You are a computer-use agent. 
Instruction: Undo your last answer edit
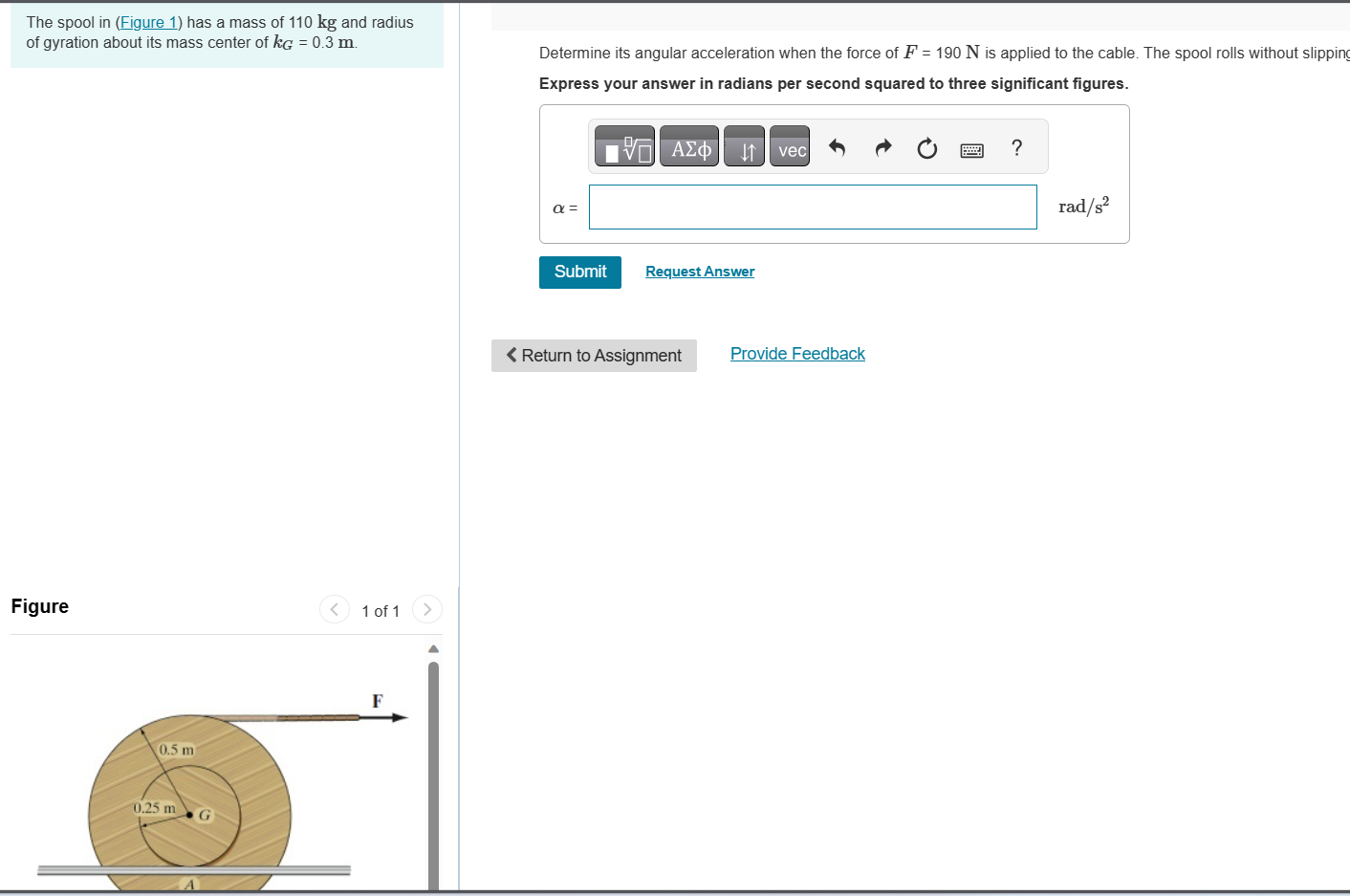tap(837, 146)
